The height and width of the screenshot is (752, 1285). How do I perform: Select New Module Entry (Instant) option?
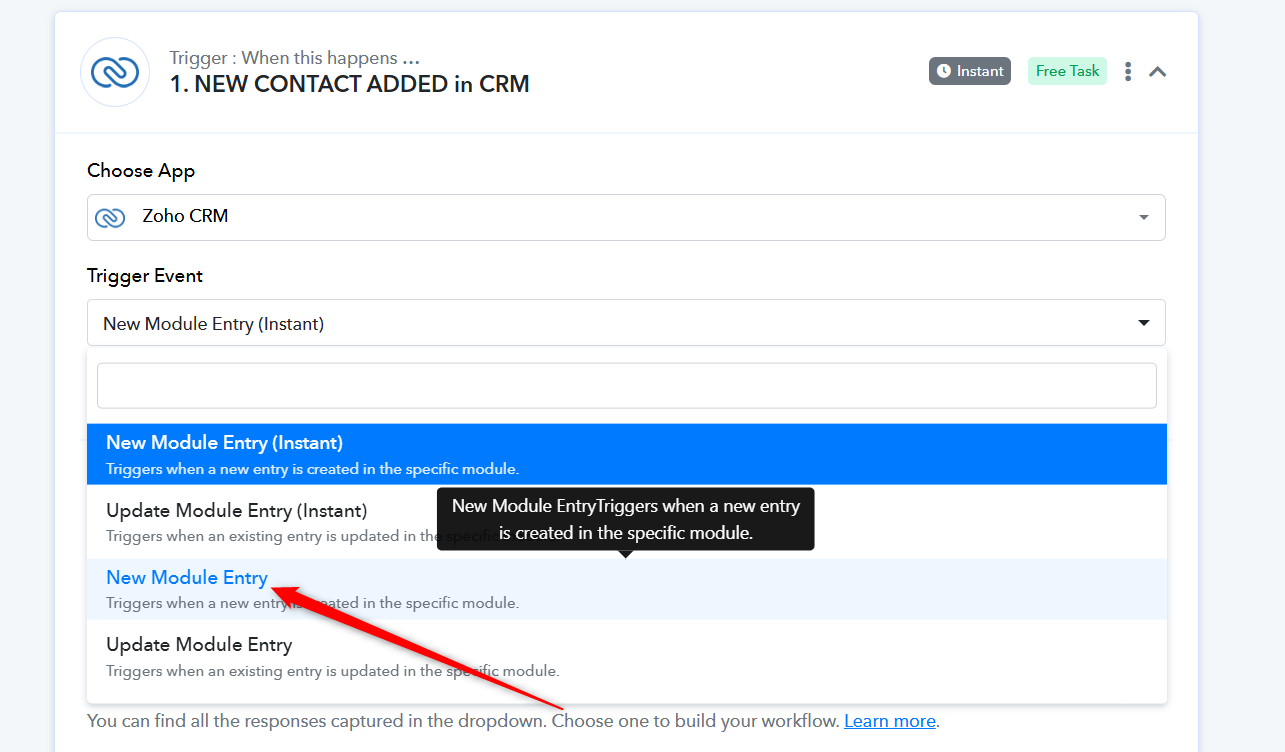coord(626,454)
